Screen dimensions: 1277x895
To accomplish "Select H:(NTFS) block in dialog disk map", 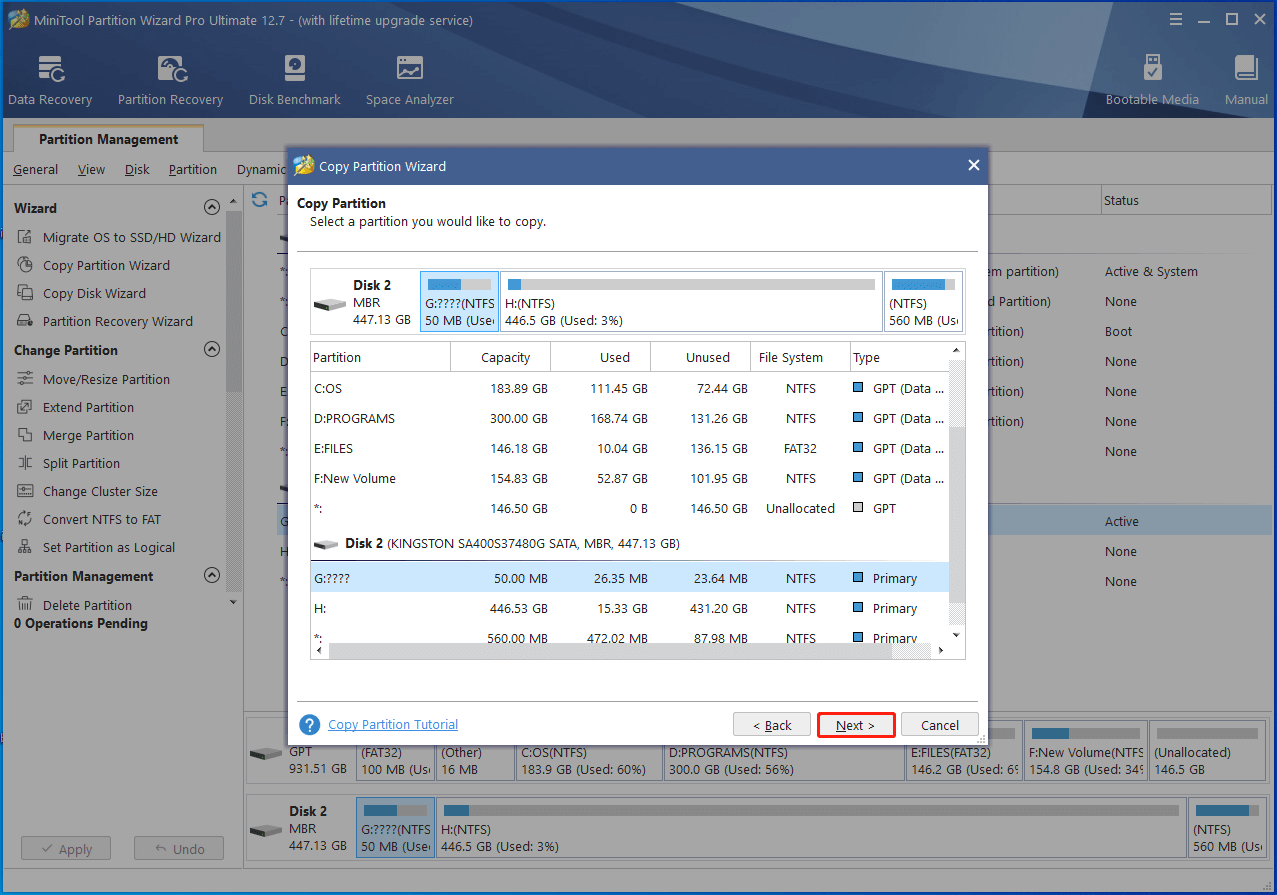I will [x=691, y=301].
